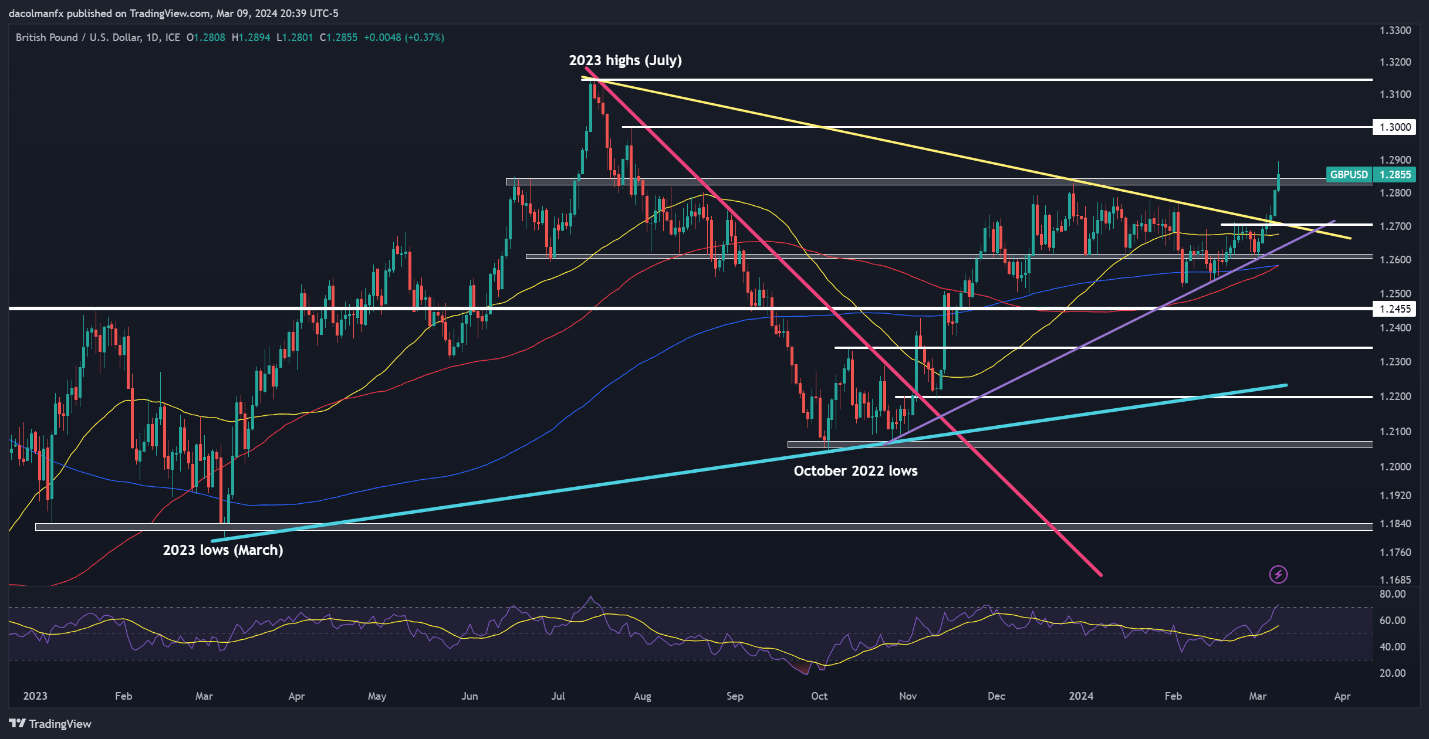
Task: Click the 1.2700 price axis label
Action: (x=1394, y=227)
